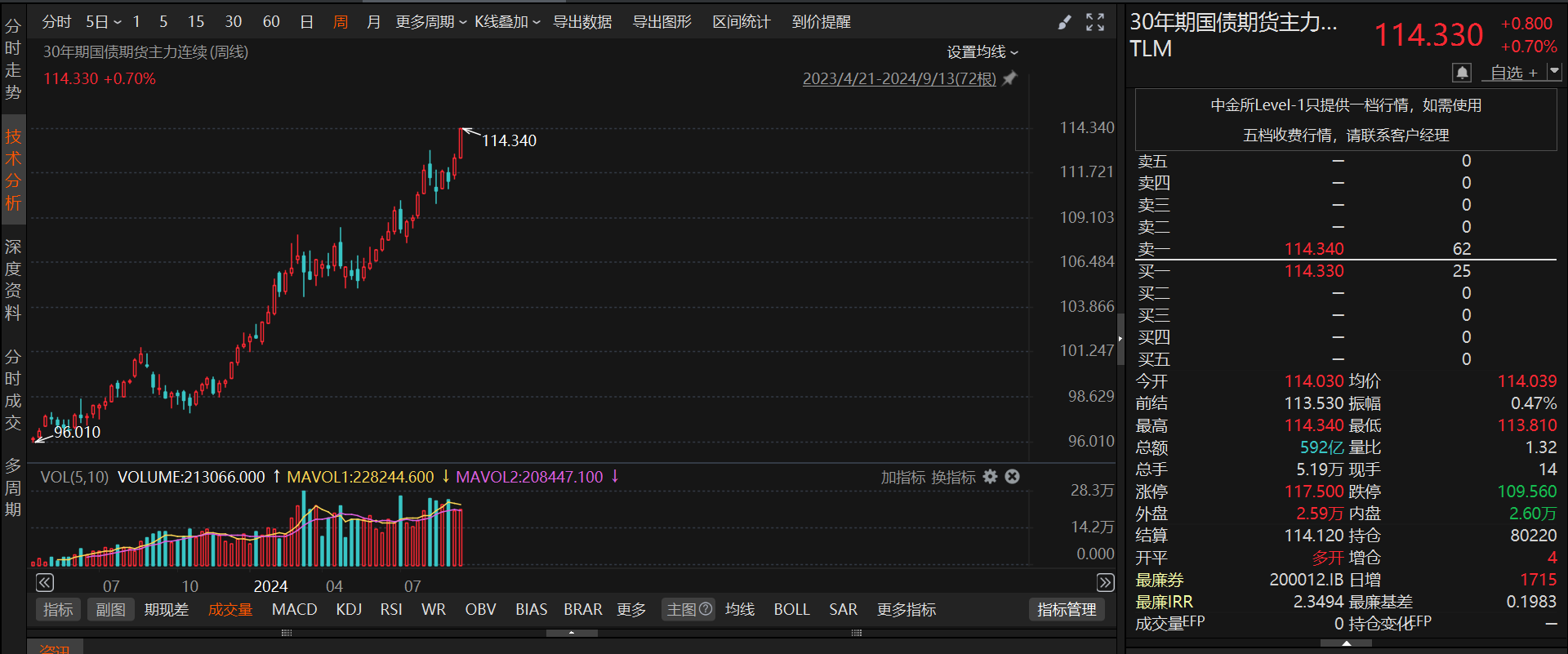Image resolution: width=1568 pixels, height=654 pixels.
Task: Open the 分时走势 sidebar tab
Action: coord(13,59)
